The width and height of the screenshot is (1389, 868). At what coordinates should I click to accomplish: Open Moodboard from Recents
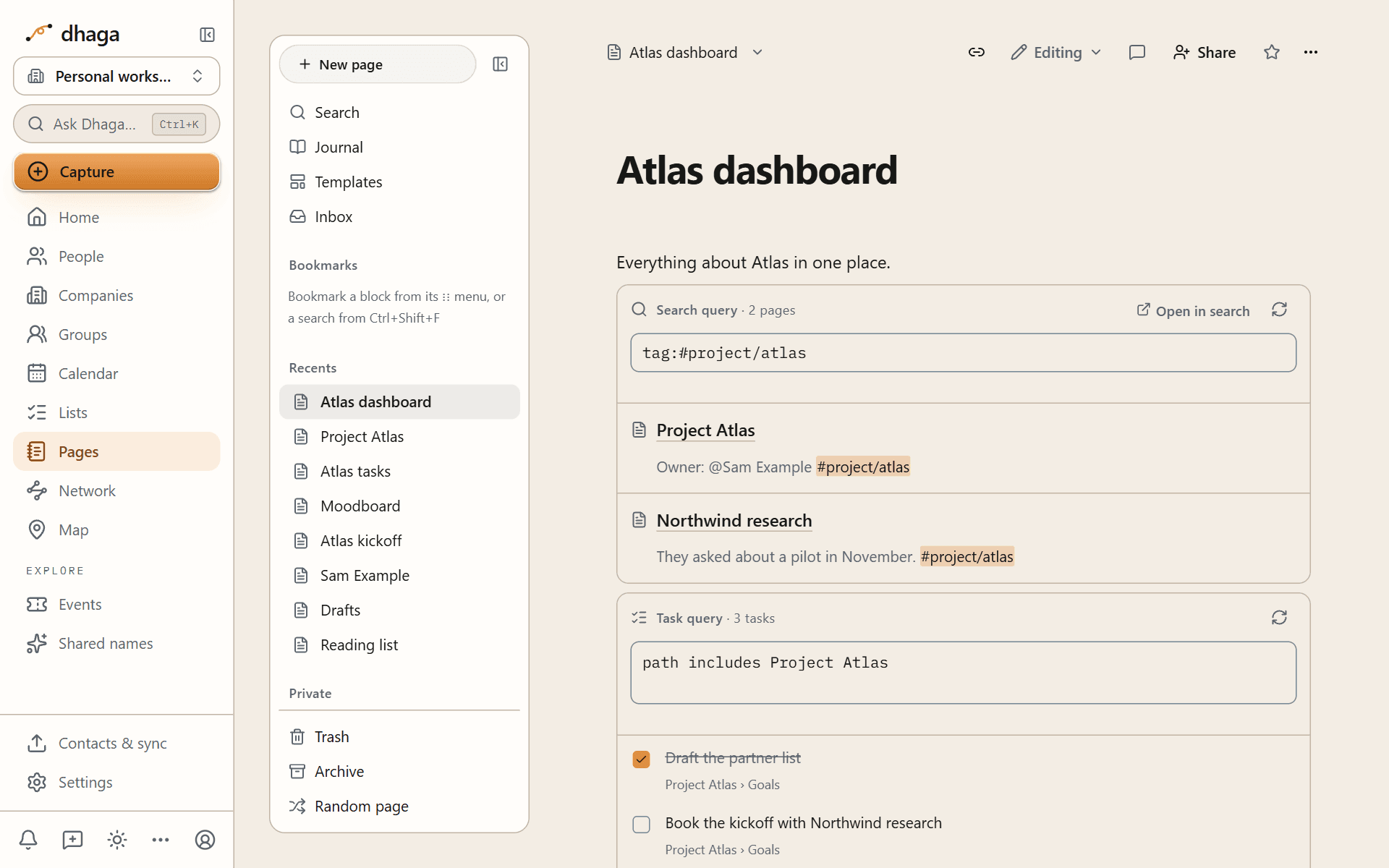399,506
